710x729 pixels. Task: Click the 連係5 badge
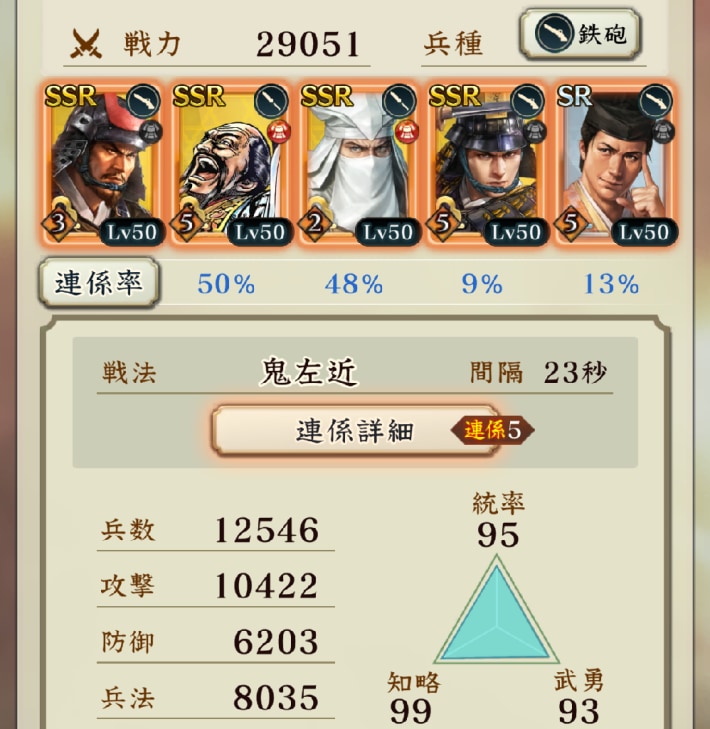492,430
